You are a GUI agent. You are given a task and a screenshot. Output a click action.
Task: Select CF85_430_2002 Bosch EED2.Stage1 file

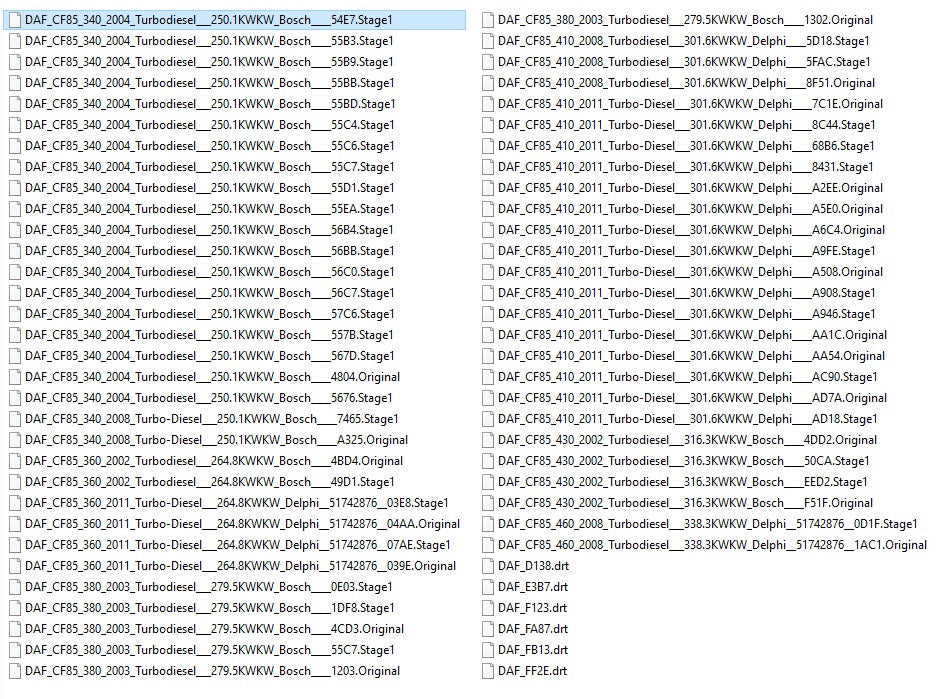coord(684,482)
